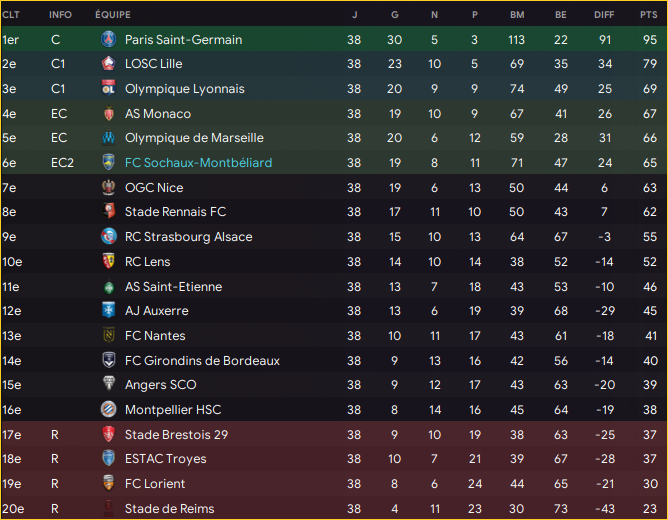Open the FC Sochaux-Montbéliard team link
This screenshot has height=520, width=668.
(x=199, y=163)
